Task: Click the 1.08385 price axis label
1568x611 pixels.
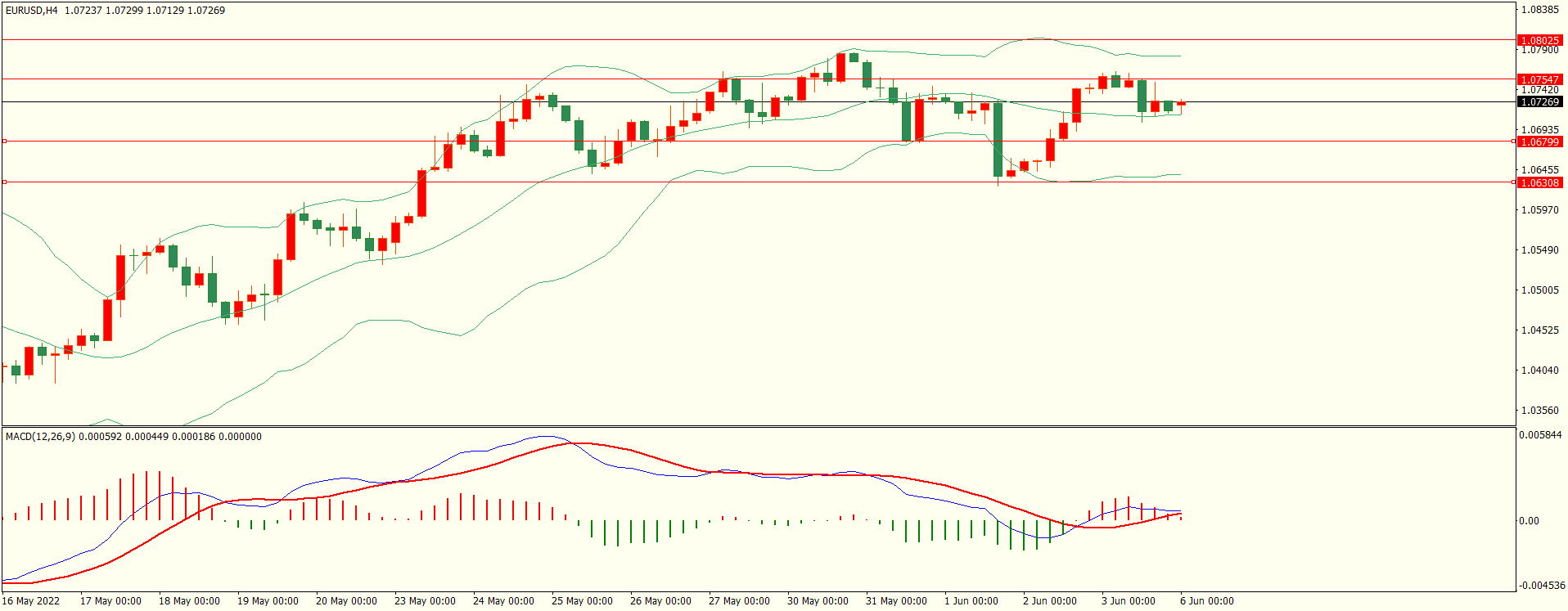Action: [x=1540, y=10]
